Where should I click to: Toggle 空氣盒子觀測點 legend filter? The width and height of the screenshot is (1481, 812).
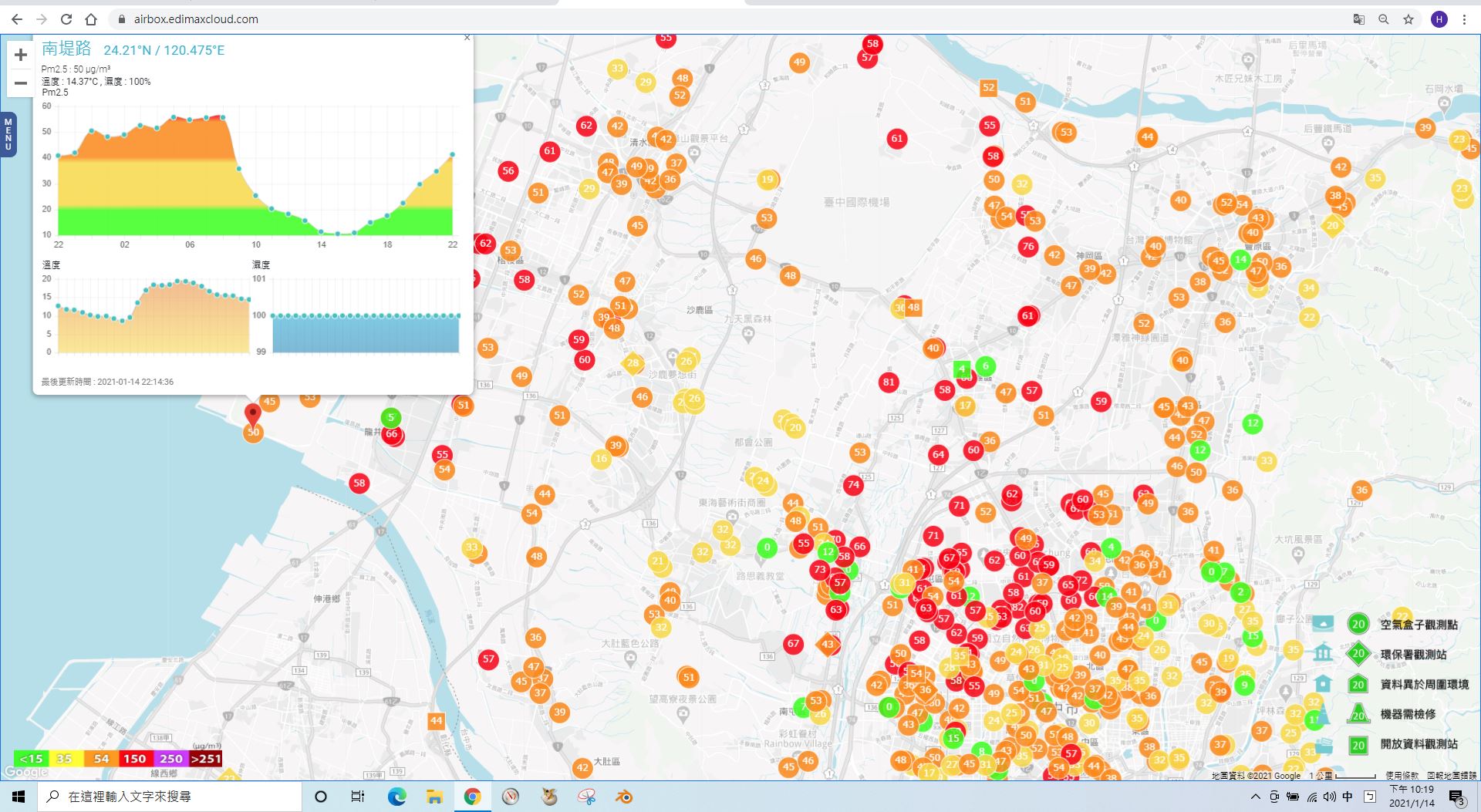(1419, 625)
